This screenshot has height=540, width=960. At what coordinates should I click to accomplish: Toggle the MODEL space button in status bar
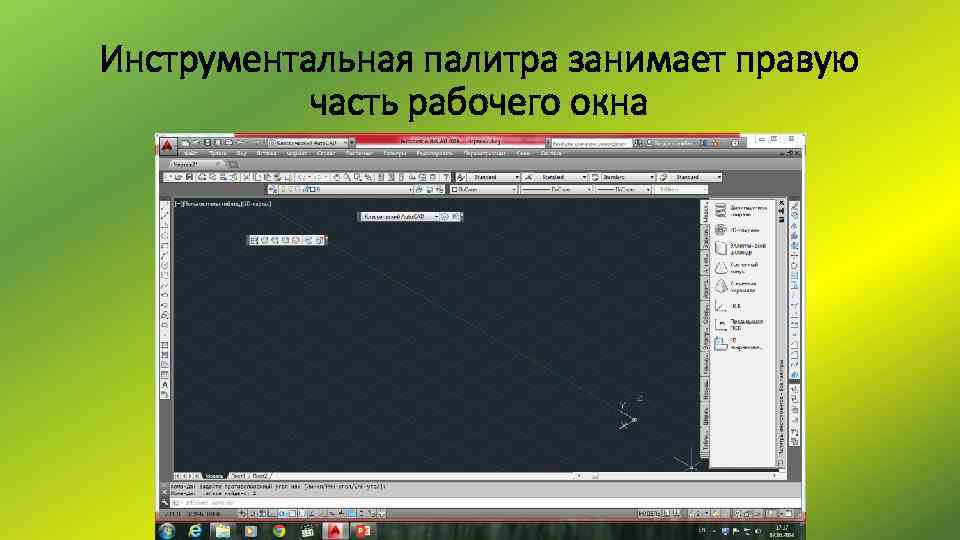649,514
